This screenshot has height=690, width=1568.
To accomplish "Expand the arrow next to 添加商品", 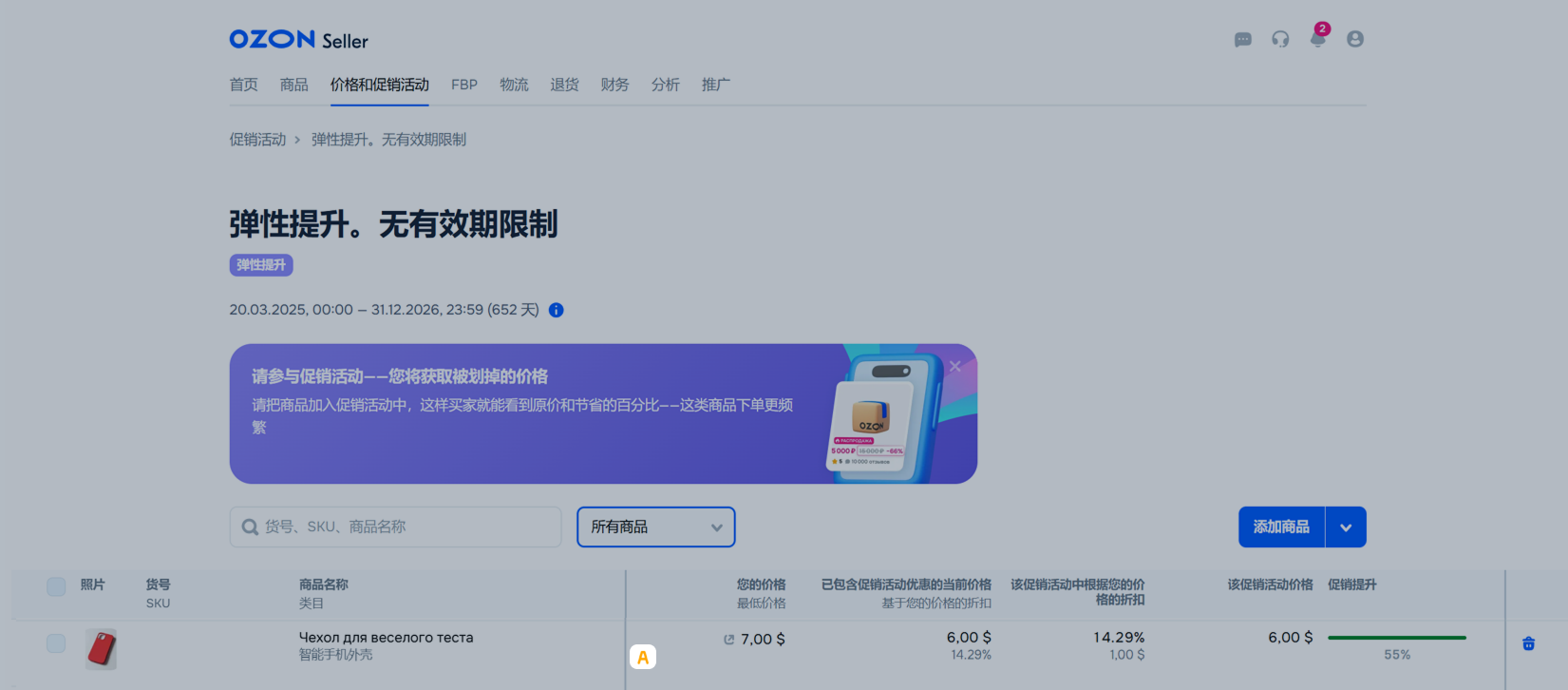I will tap(1346, 527).
